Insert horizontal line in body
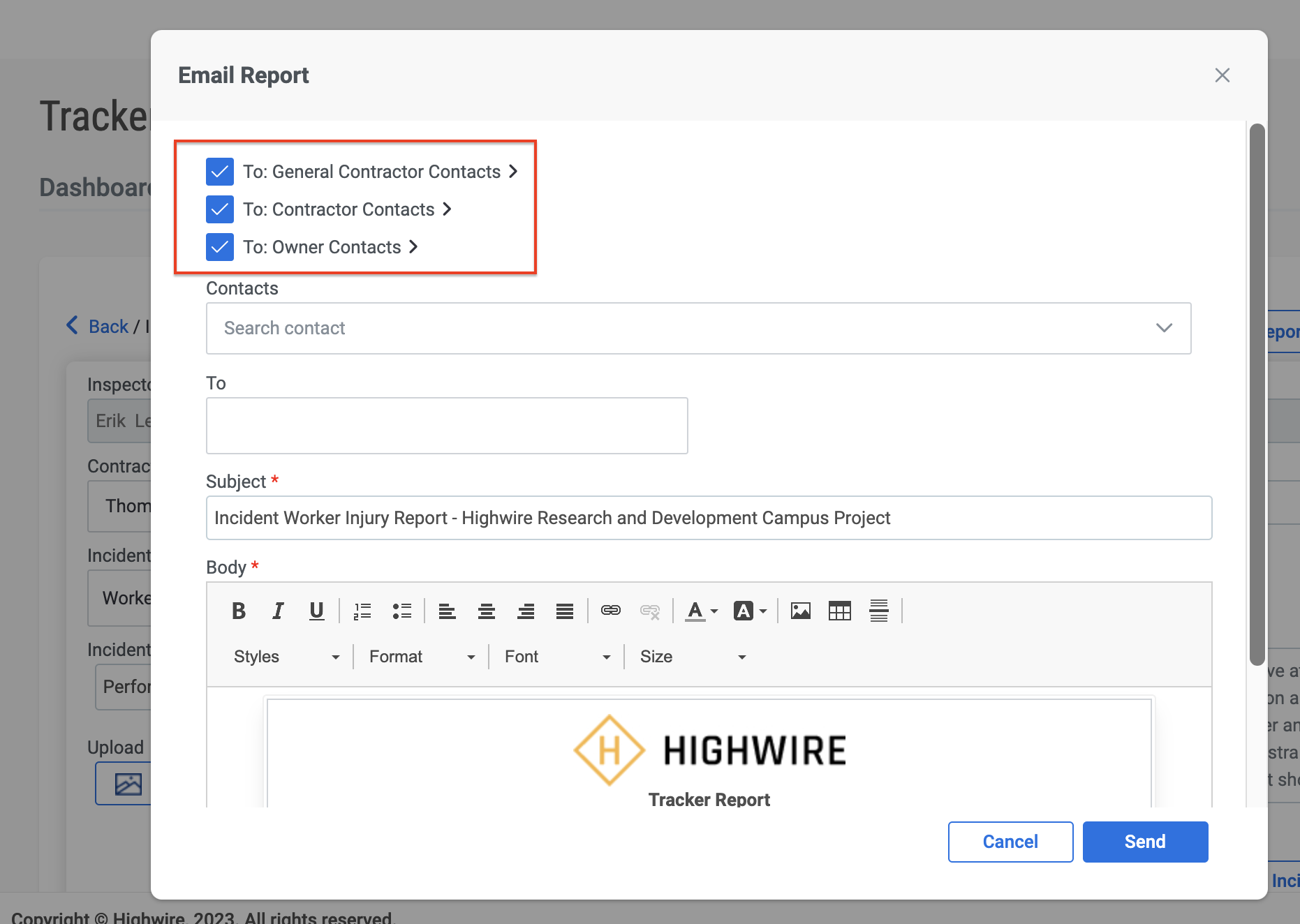Screen dimensions: 1300x924 click(879, 611)
